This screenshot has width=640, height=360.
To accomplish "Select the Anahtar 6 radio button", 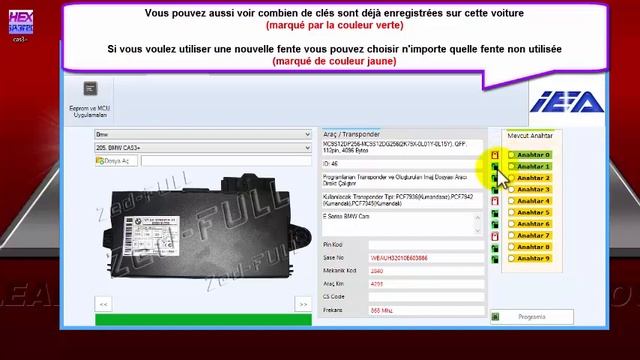I will [x=511, y=224].
